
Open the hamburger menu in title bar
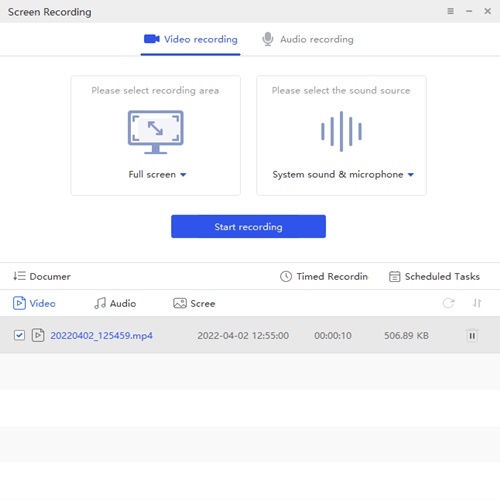pos(450,11)
